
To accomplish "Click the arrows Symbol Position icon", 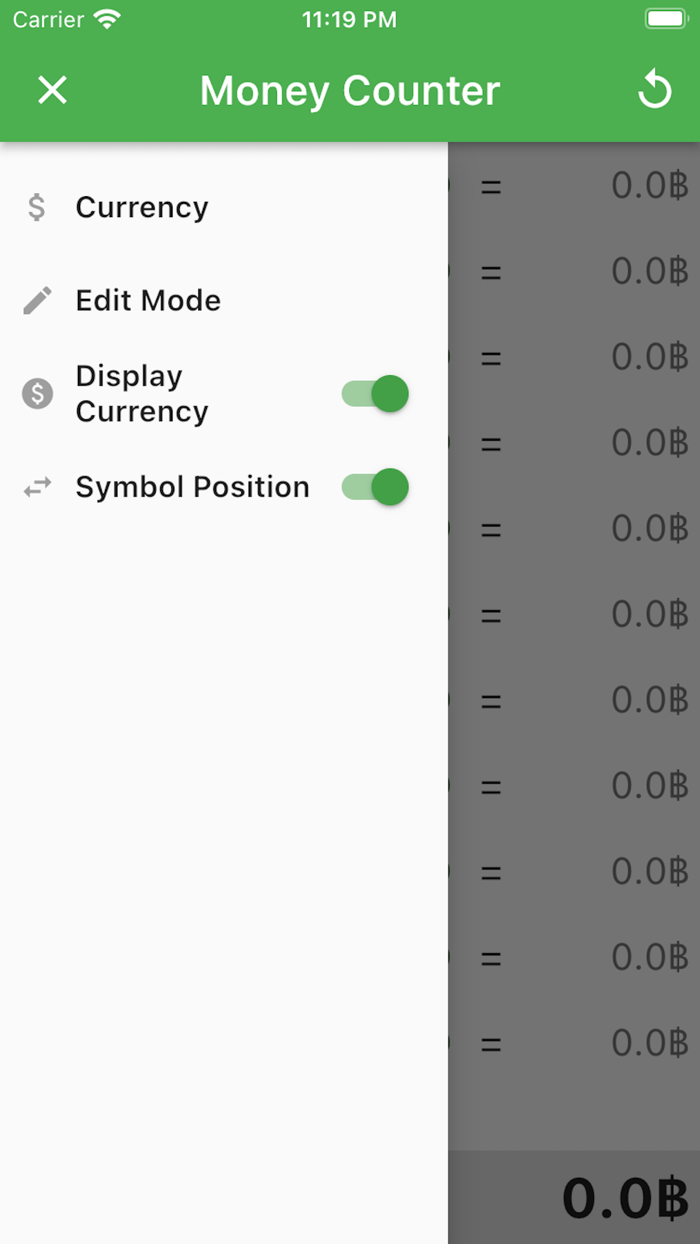I will [37, 487].
